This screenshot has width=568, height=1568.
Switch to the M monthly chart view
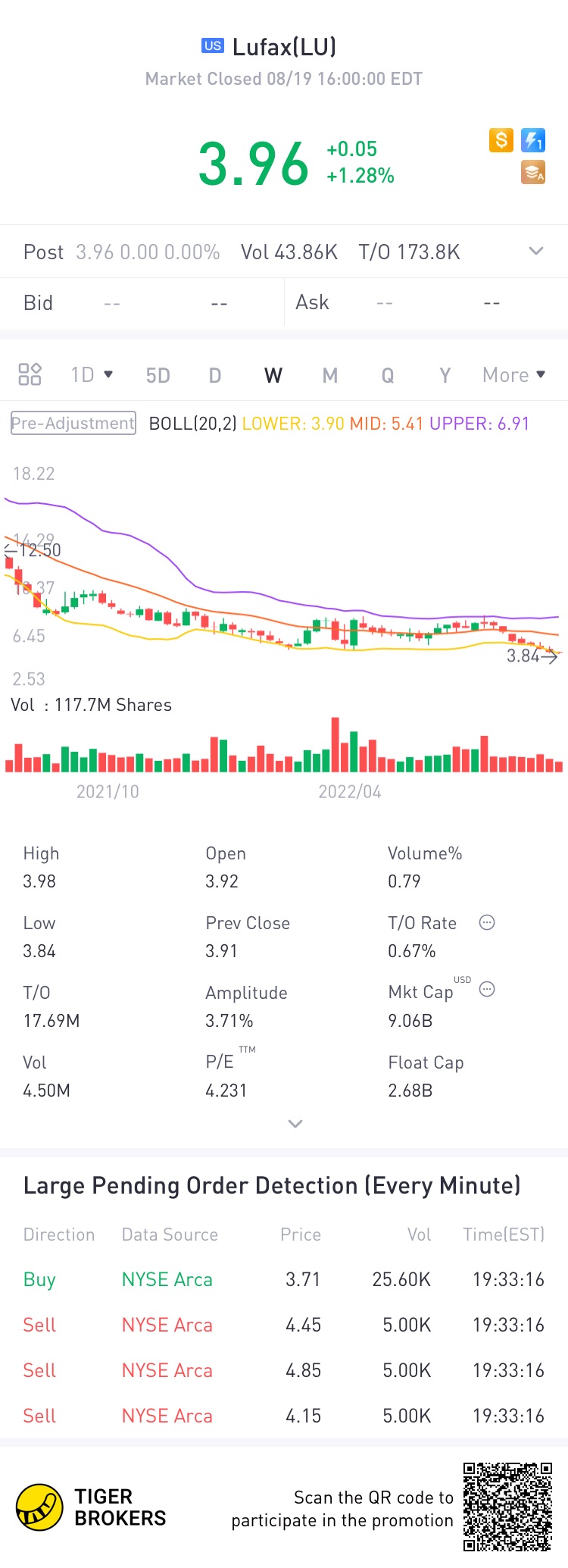pyautogui.click(x=329, y=374)
